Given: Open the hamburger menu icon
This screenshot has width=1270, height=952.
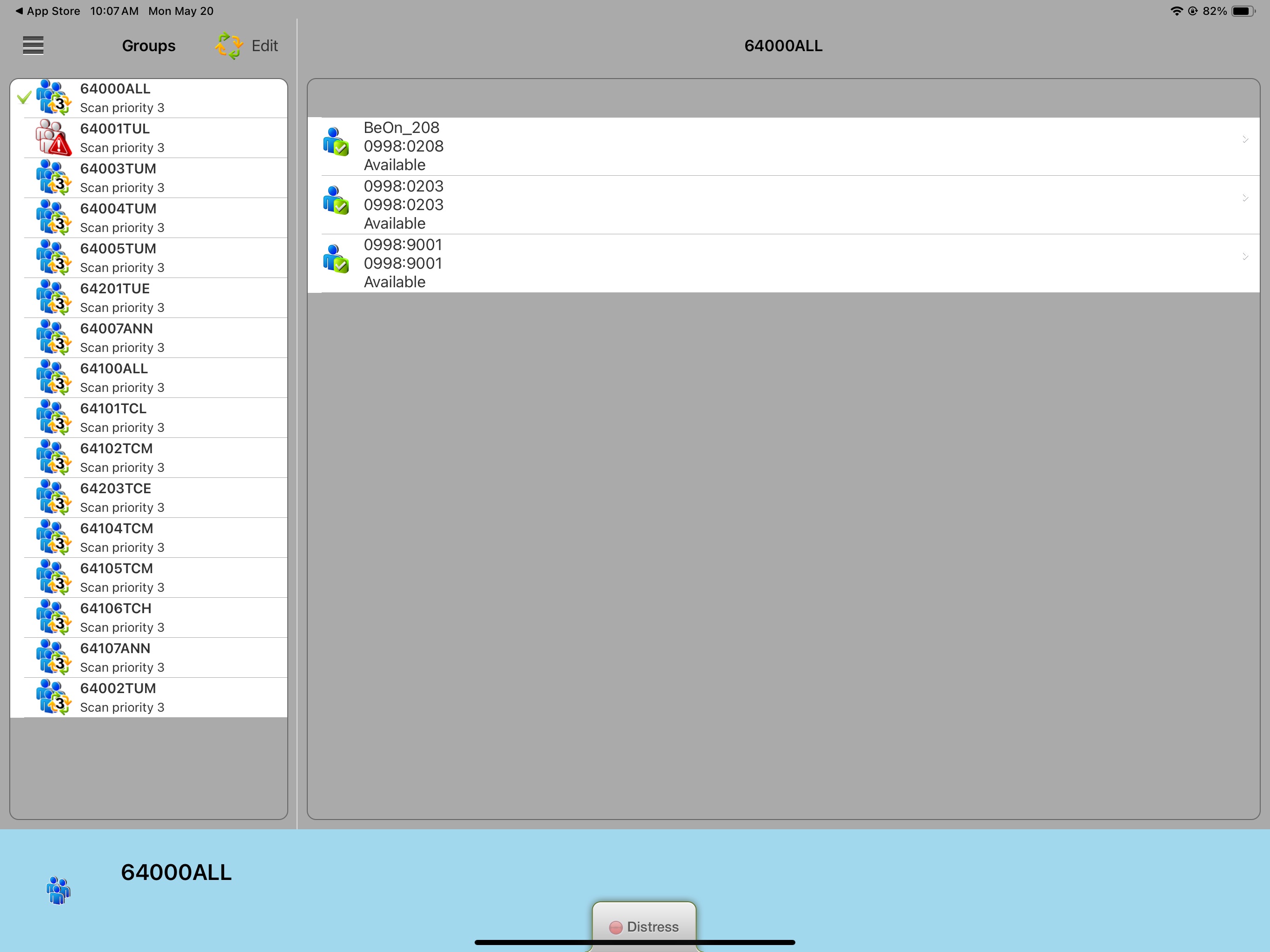Looking at the screenshot, I should (x=33, y=46).
